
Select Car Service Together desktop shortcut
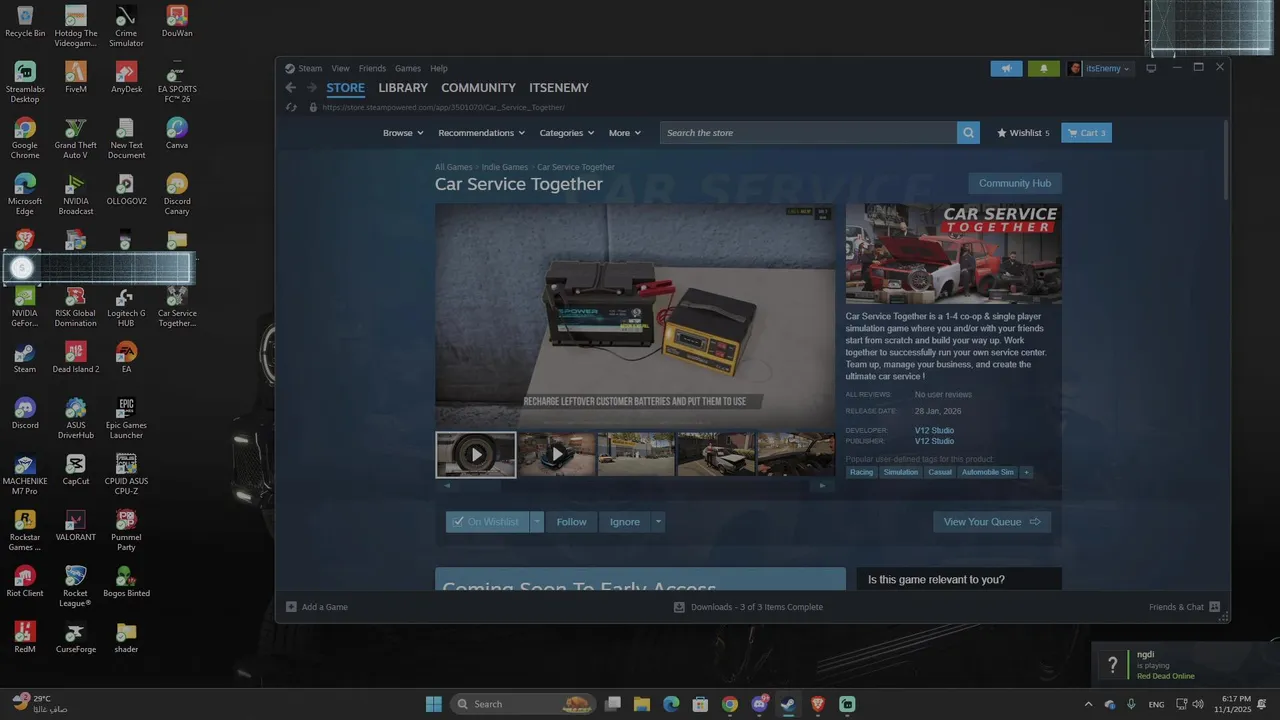click(x=177, y=306)
